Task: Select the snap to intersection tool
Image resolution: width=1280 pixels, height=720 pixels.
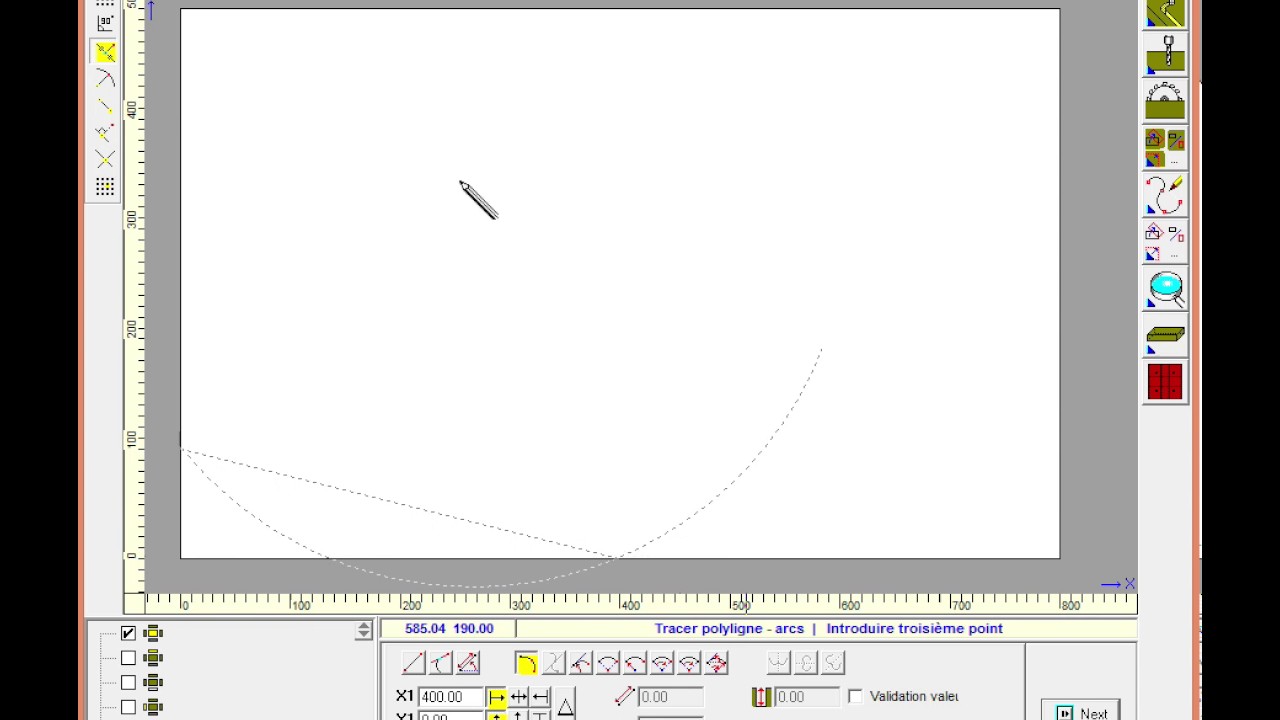Action: (x=105, y=160)
